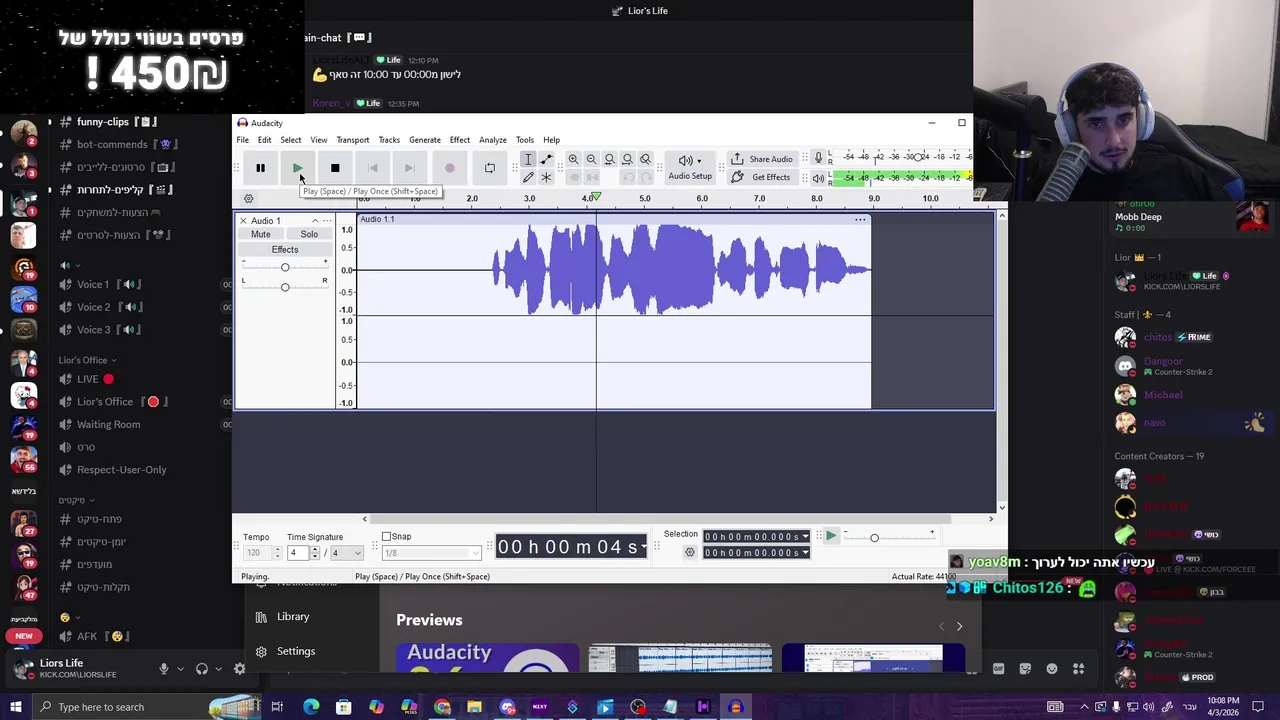Click the Zoom toggle icon
1280x720 pixels.
[645, 159]
